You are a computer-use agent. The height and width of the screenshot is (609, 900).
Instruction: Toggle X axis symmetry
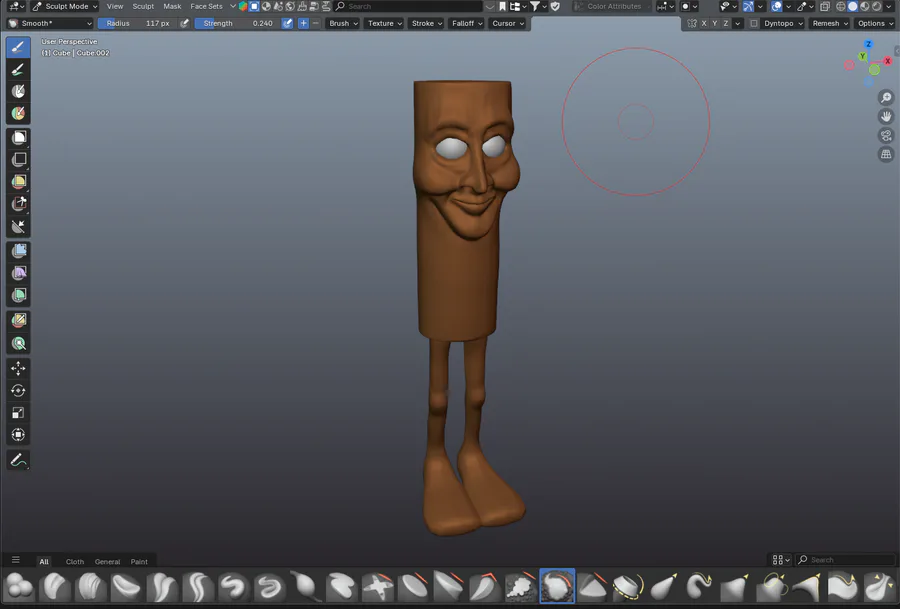click(x=704, y=24)
